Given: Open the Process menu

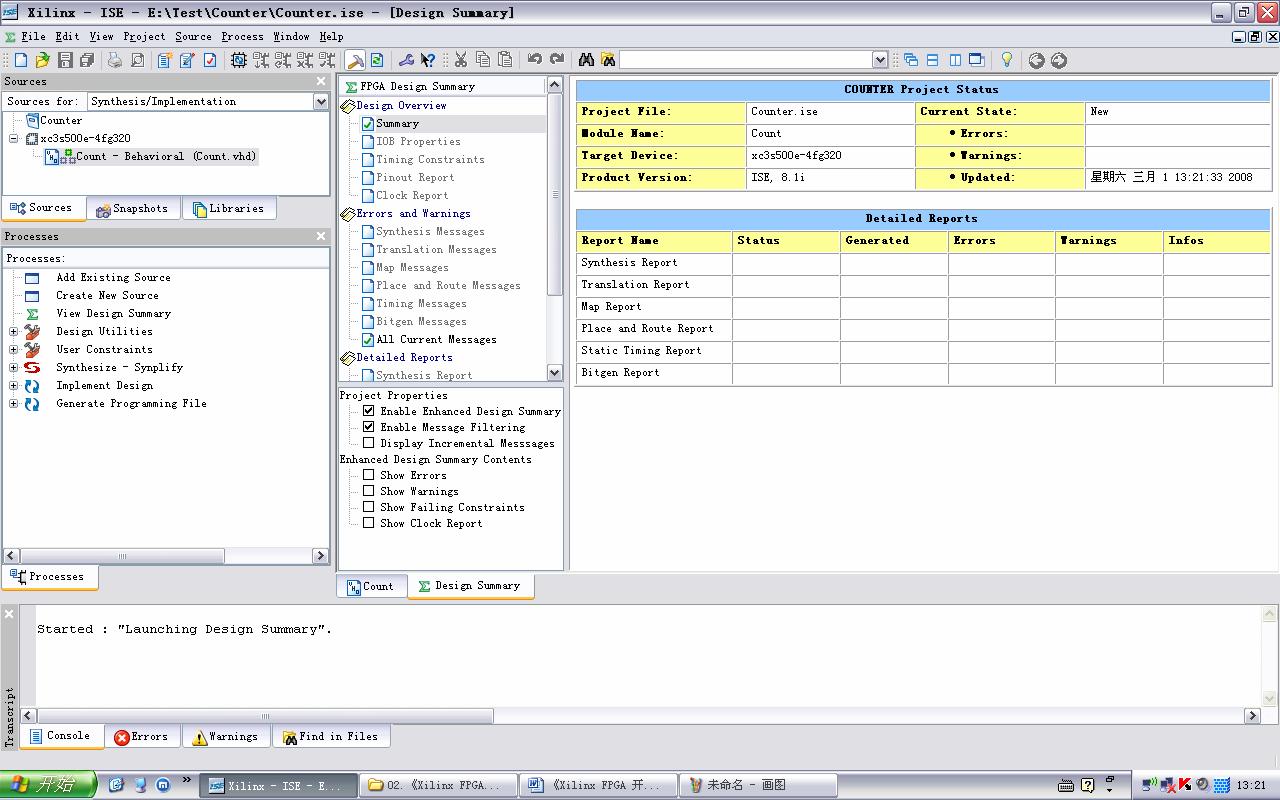Looking at the screenshot, I should (x=242, y=36).
